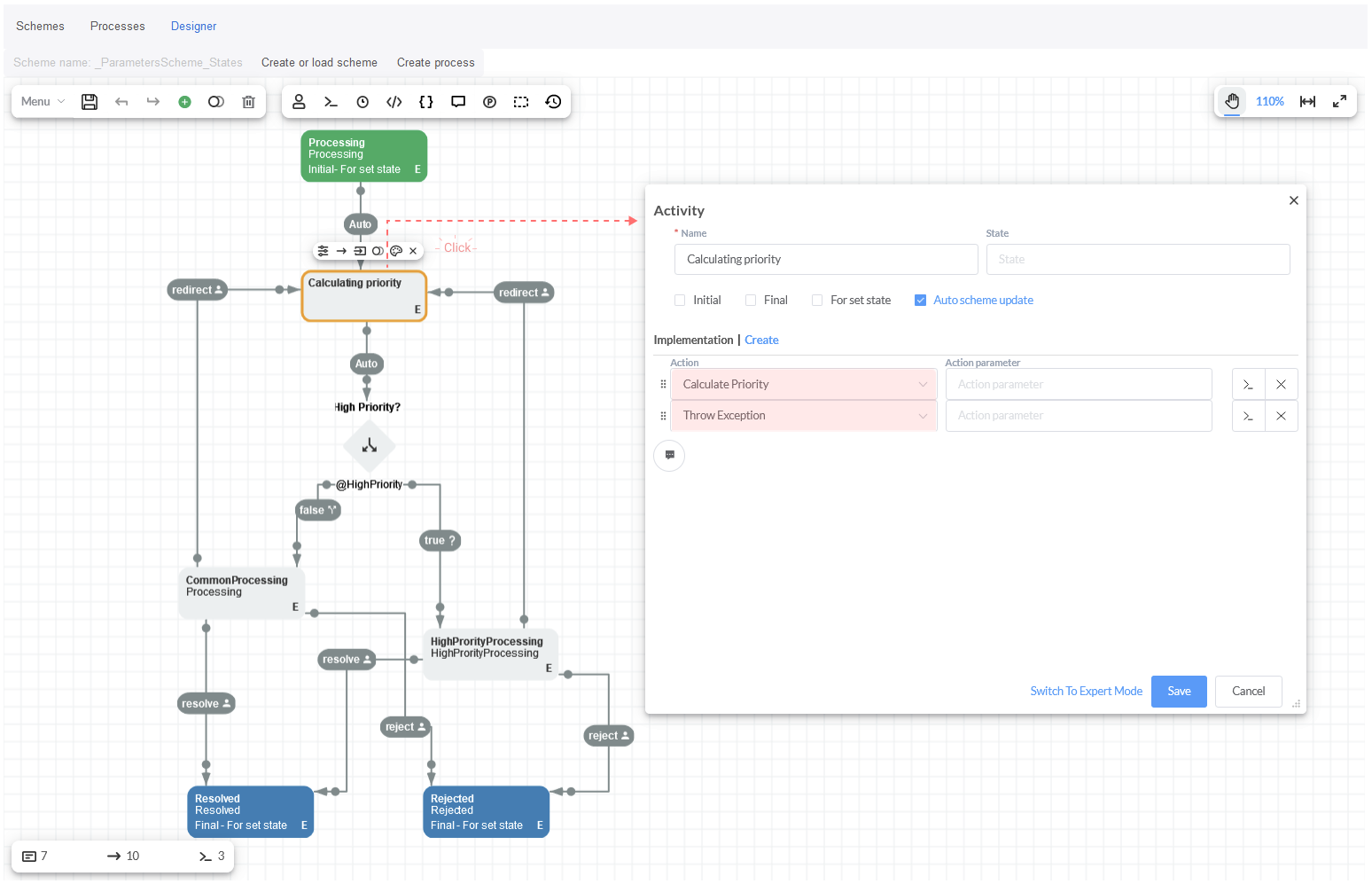Open the node's color palette icon

396,251
